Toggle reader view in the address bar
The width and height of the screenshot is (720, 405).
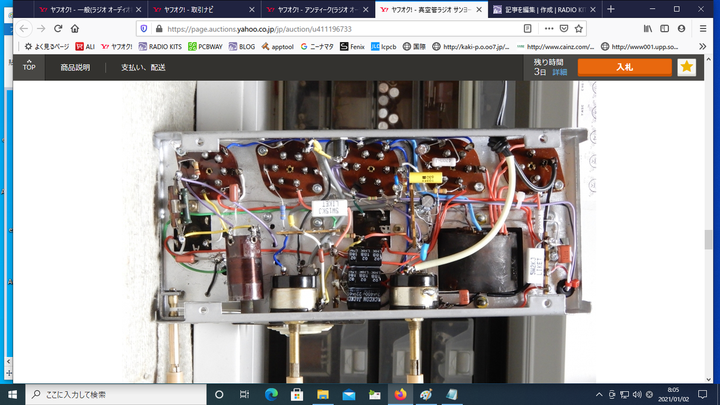(527, 28)
